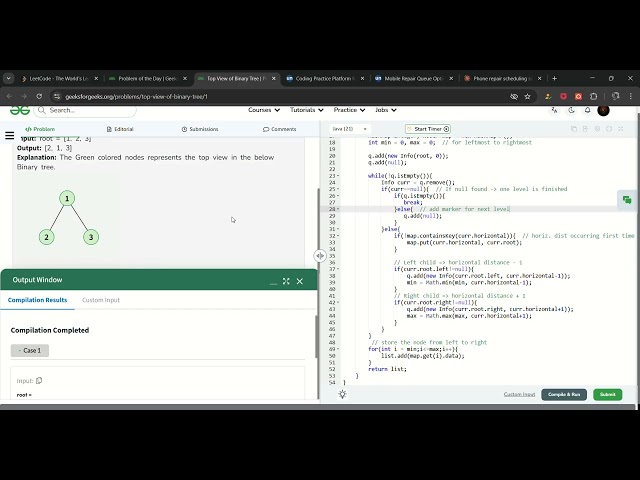Copy the Case 1 input
This screenshot has height=480, width=640.
tap(39, 380)
